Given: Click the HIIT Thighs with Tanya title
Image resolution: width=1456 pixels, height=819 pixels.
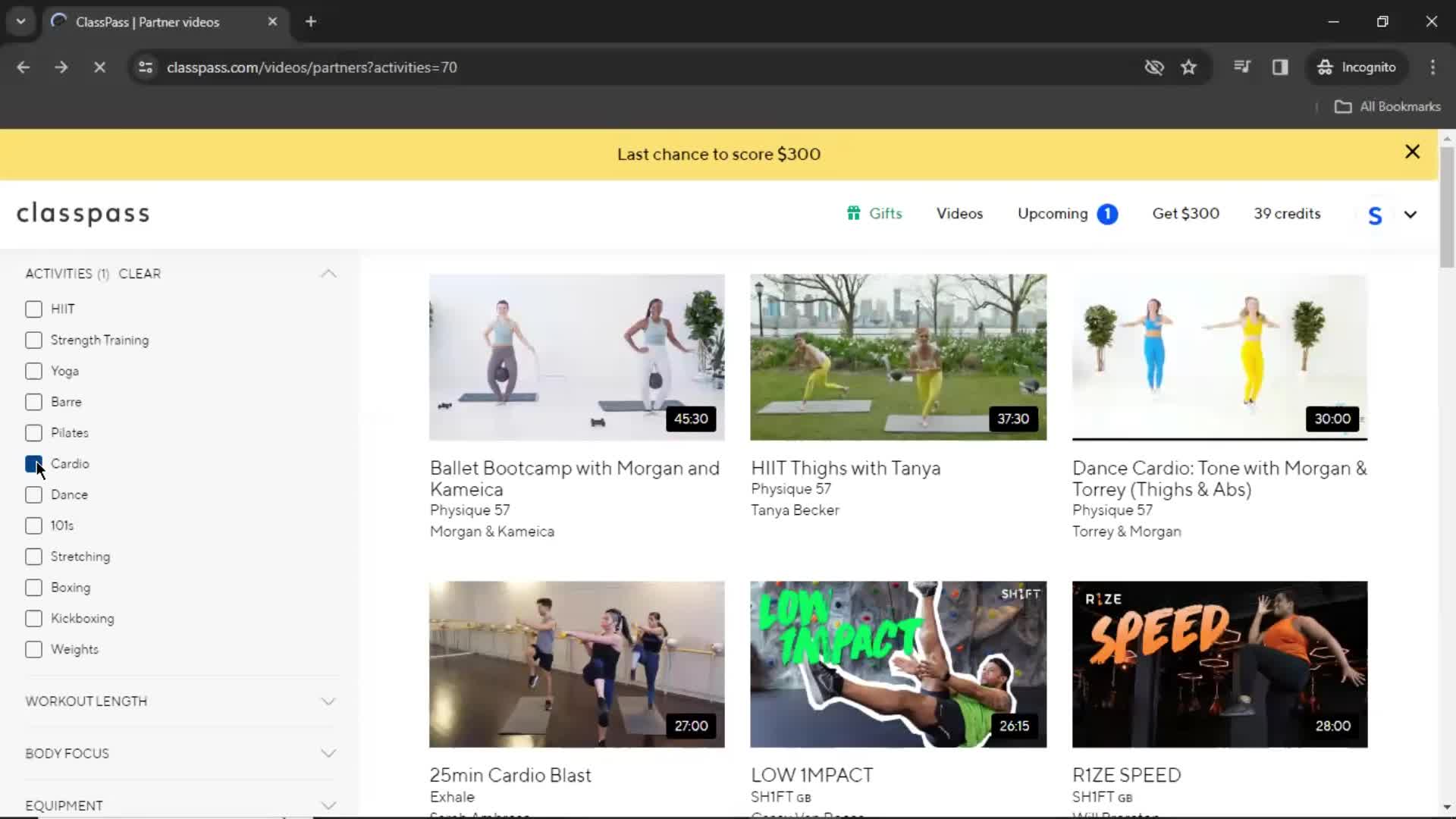Looking at the screenshot, I should (x=846, y=469).
